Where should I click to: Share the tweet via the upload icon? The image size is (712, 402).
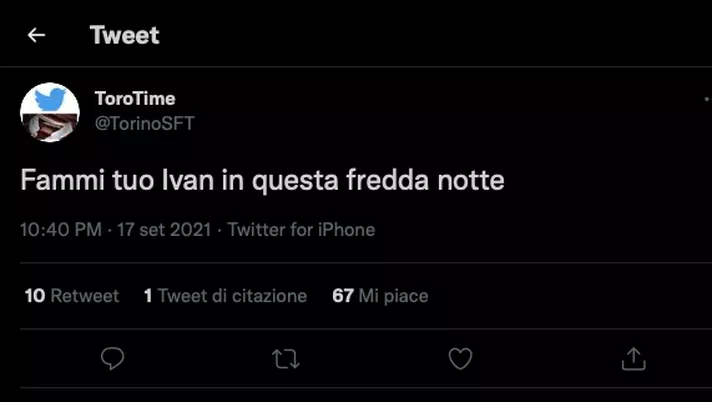633,359
